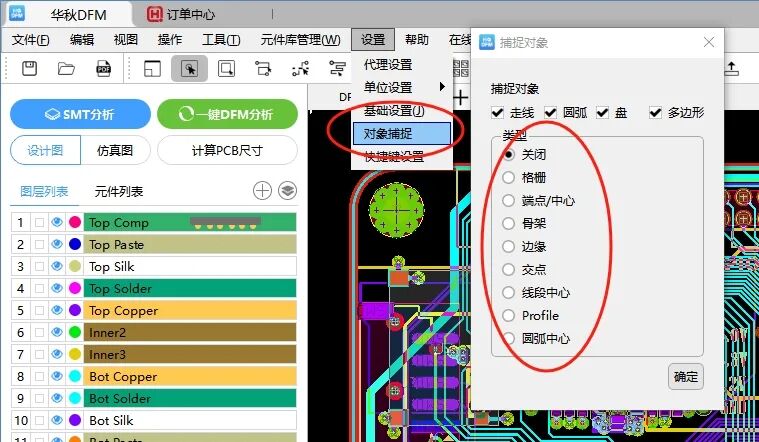The width and height of the screenshot is (759, 442).
Task: Click the Top Comp pink color swatch
Action: coord(75,222)
